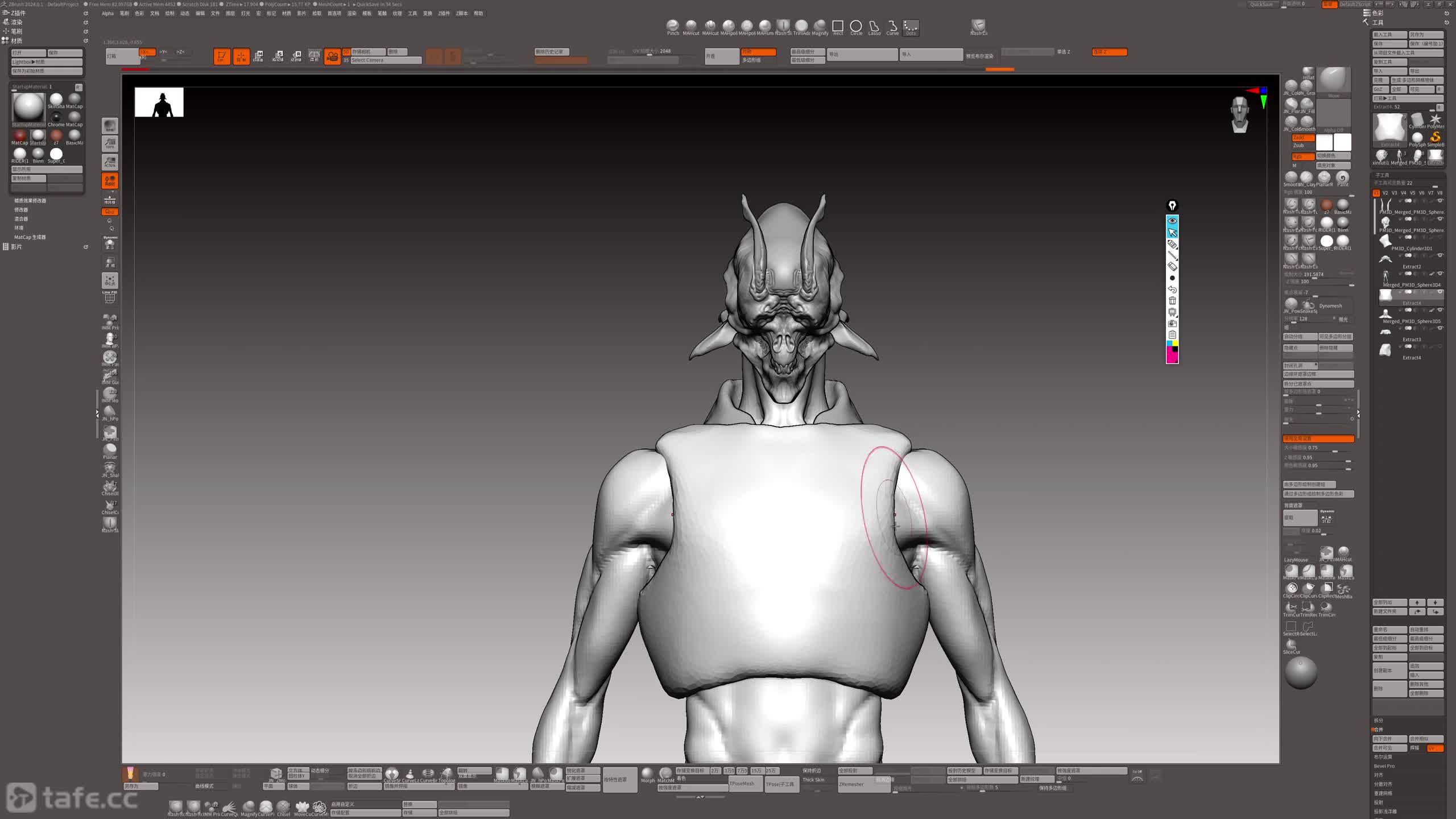Open the Z插件 menu in menu bar
The height and width of the screenshot is (819, 1456).
coord(444,13)
